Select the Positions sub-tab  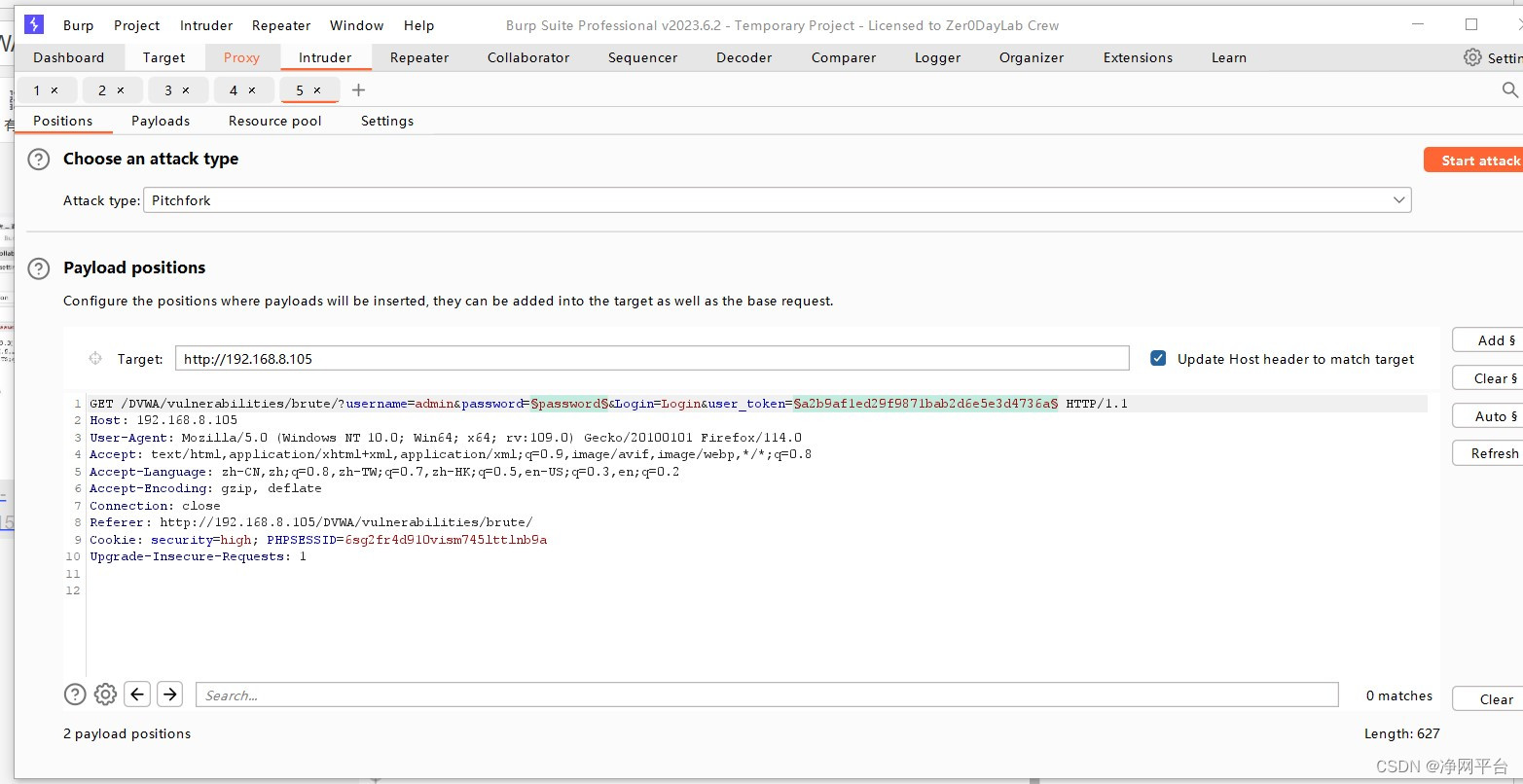[x=62, y=121]
